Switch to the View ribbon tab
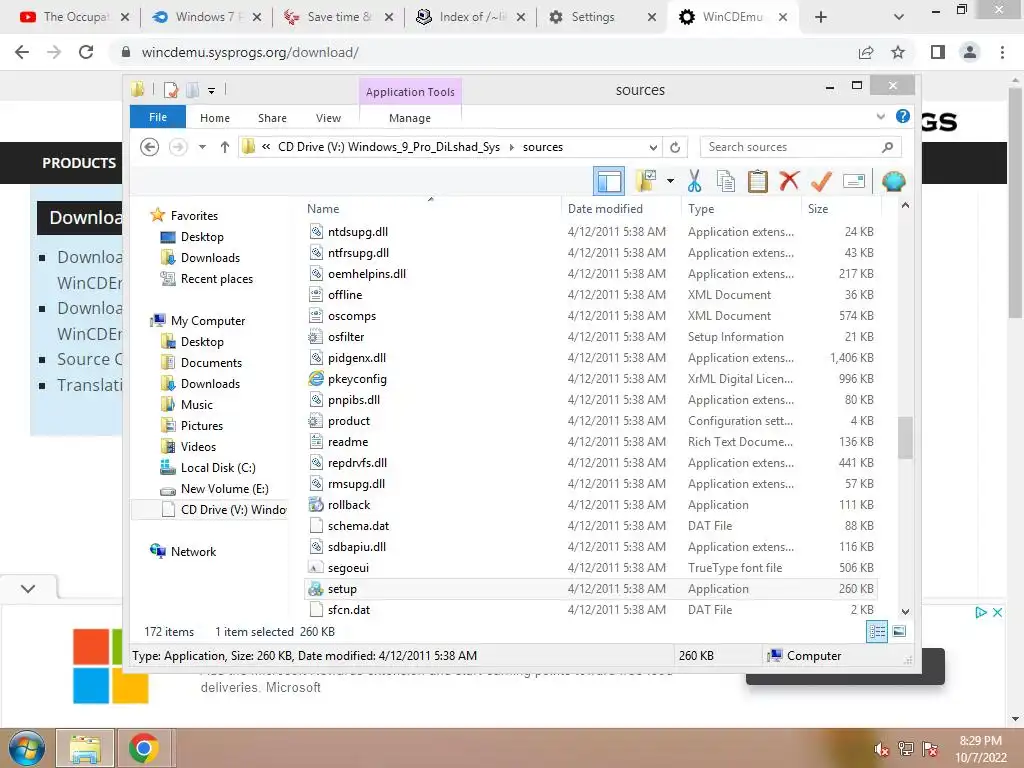Viewport: 1024px width, 768px height. 328,118
